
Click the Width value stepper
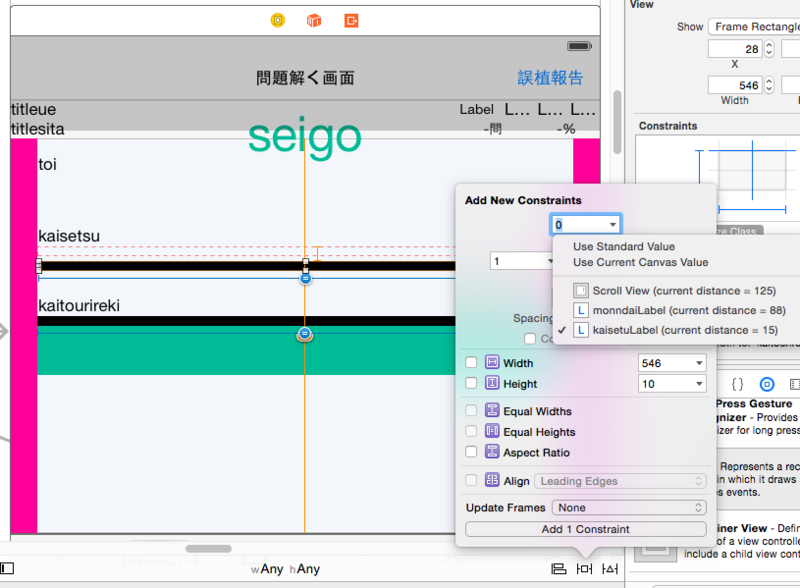769,85
